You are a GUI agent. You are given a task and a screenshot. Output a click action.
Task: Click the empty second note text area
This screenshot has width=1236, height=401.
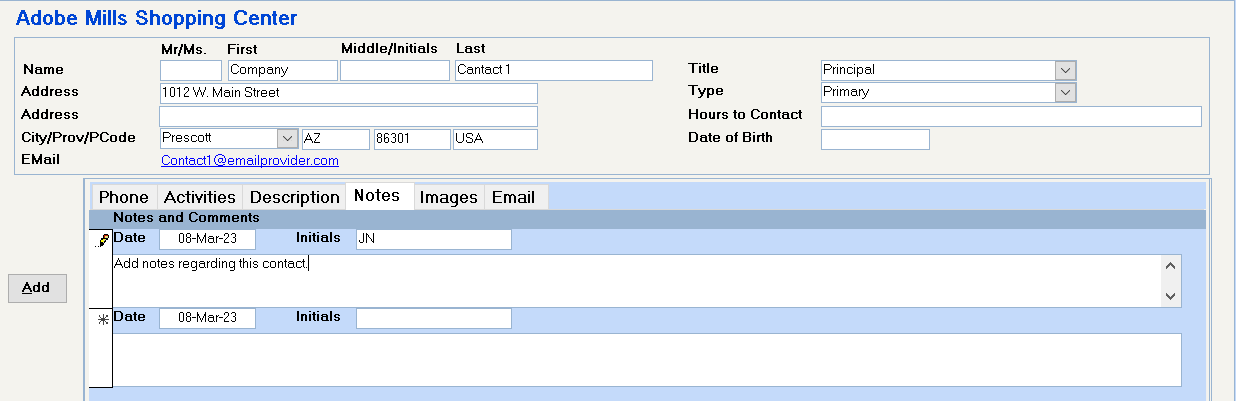[x=647, y=359]
